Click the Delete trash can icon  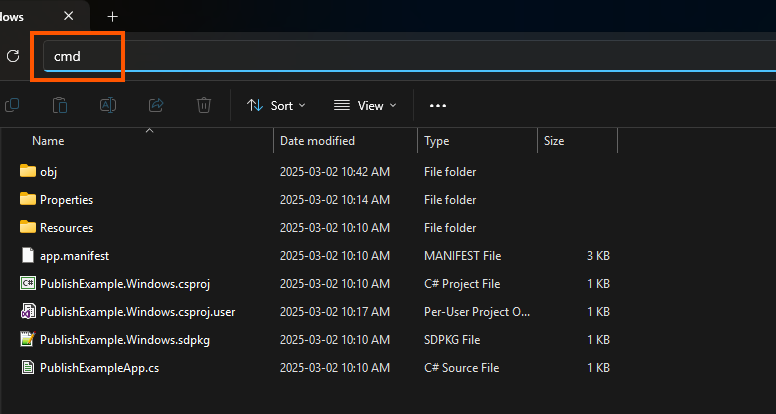[204, 105]
